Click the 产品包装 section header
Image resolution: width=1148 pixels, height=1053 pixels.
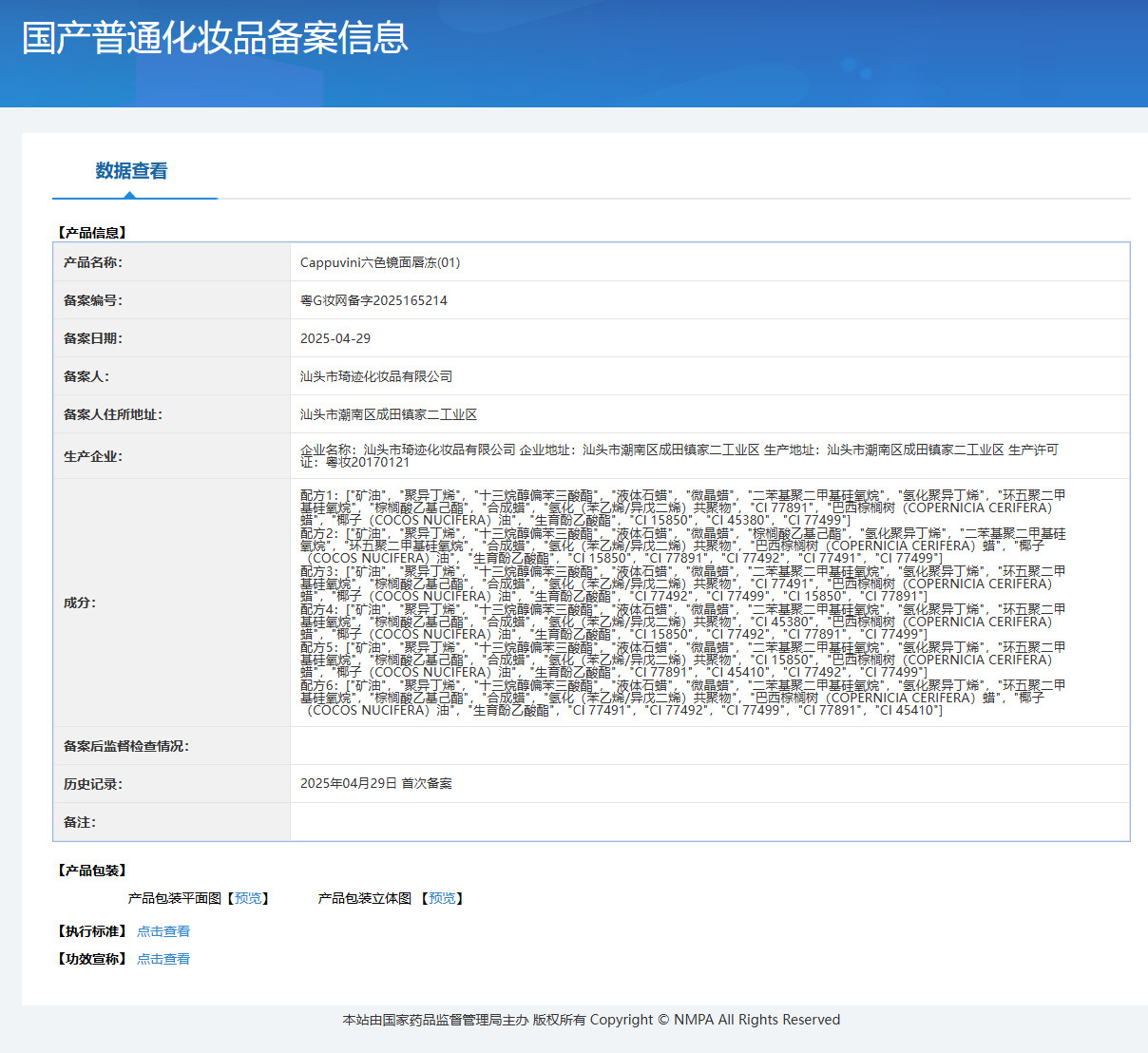click(91, 871)
